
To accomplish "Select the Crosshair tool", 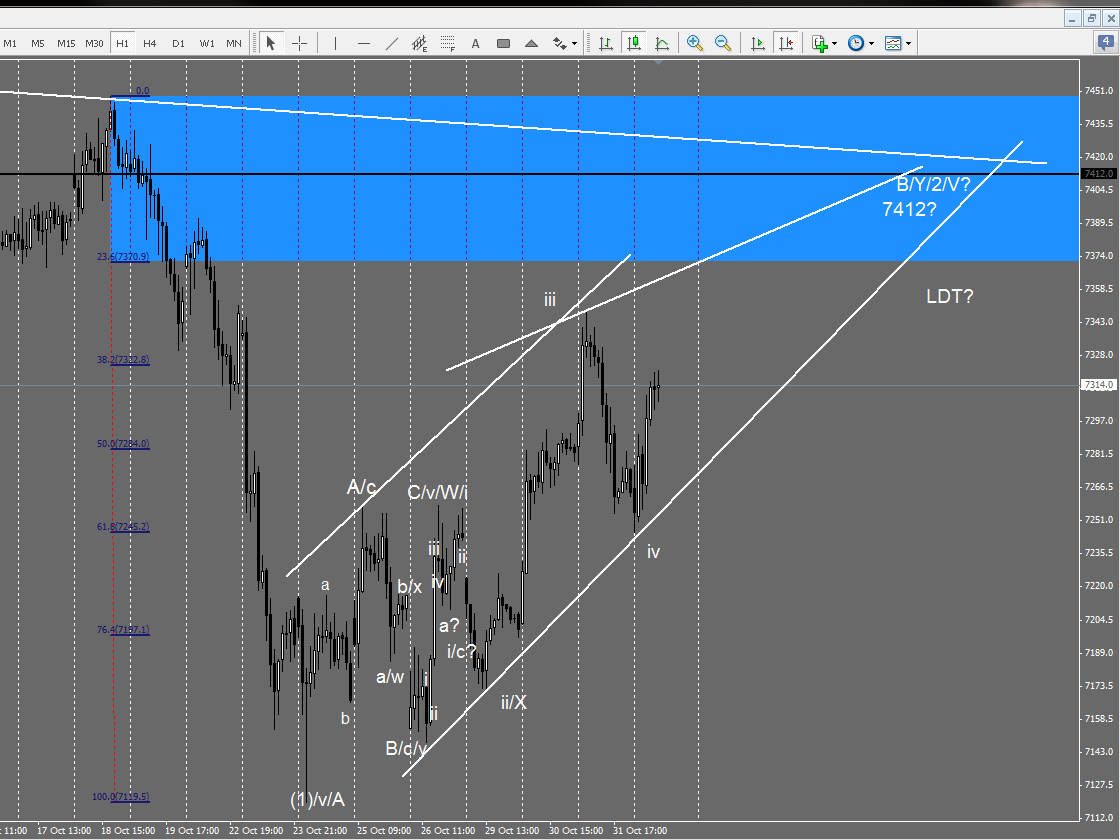I will 299,43.
